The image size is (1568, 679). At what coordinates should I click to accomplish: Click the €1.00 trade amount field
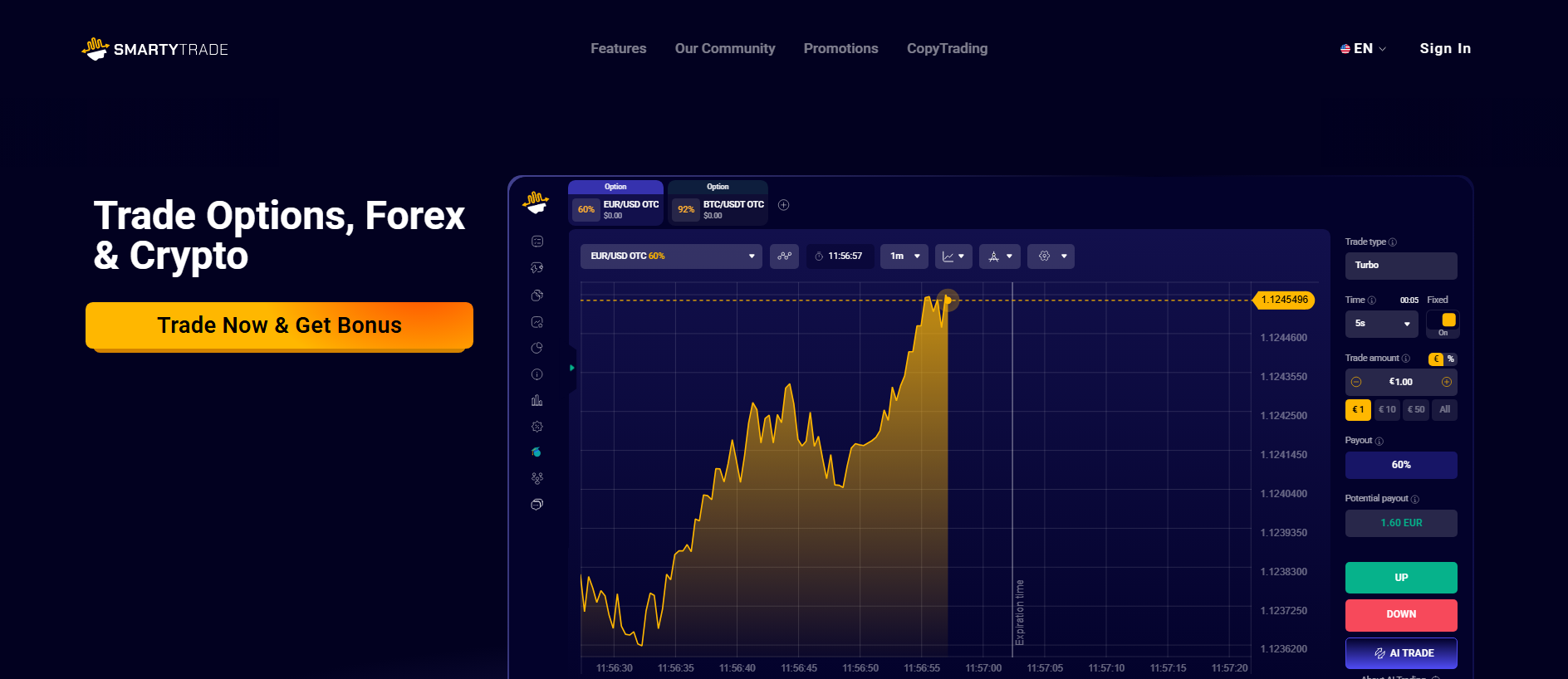pyautogui.click(x=1401, y=382)
